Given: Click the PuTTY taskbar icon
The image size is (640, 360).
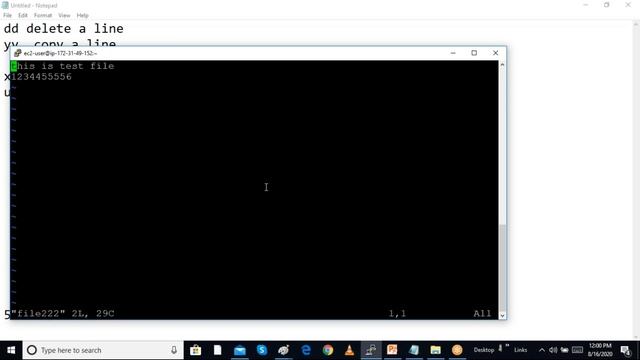Looking at the screenshot, I should point(371,350).
